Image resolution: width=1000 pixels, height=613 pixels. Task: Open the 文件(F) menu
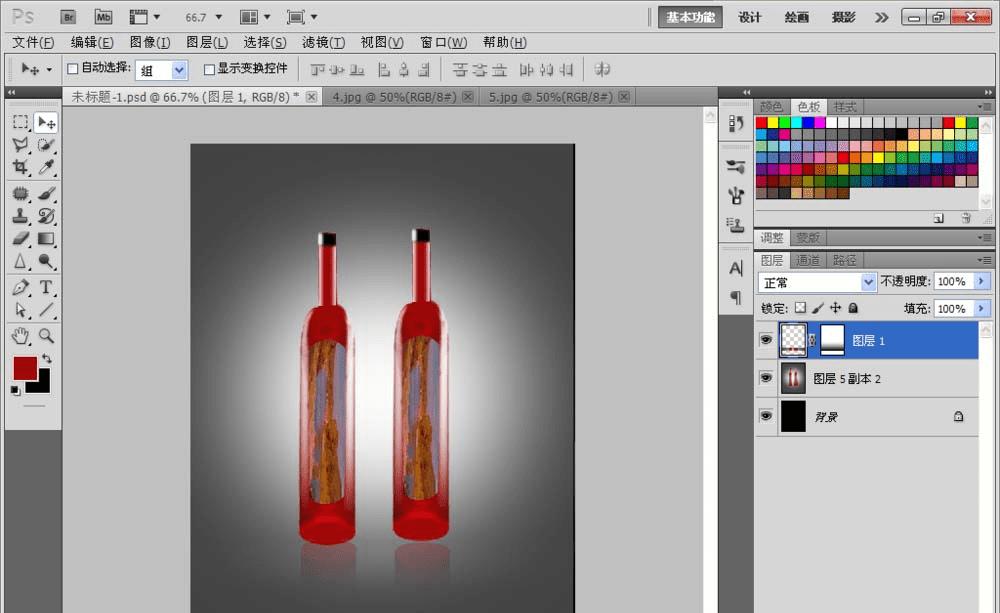[x=33, y=42]
